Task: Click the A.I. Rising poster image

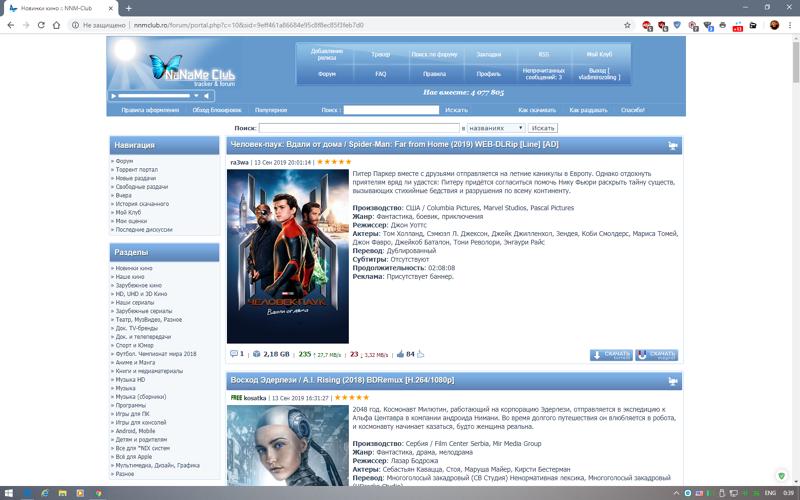Action: pos(288,445)
